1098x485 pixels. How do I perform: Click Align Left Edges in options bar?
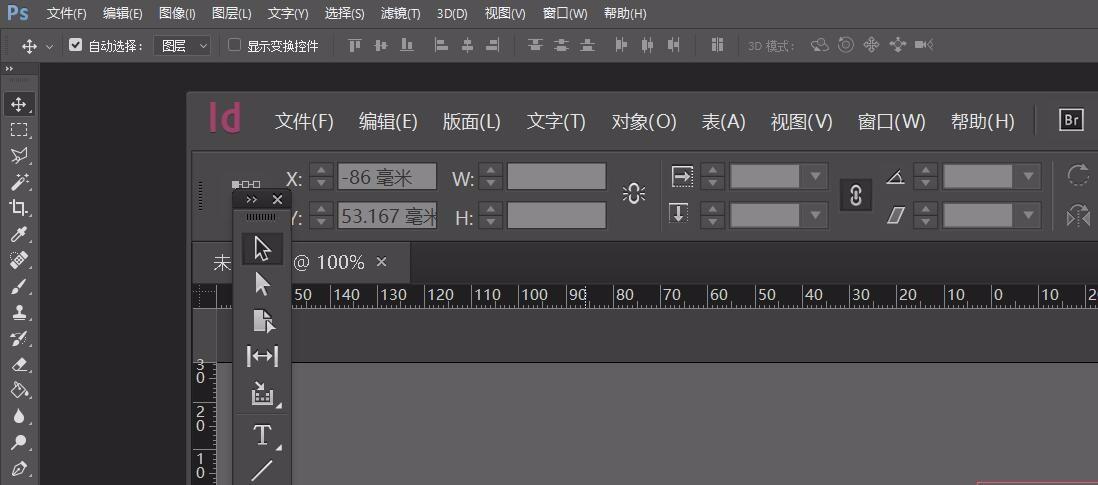point(441,45)
